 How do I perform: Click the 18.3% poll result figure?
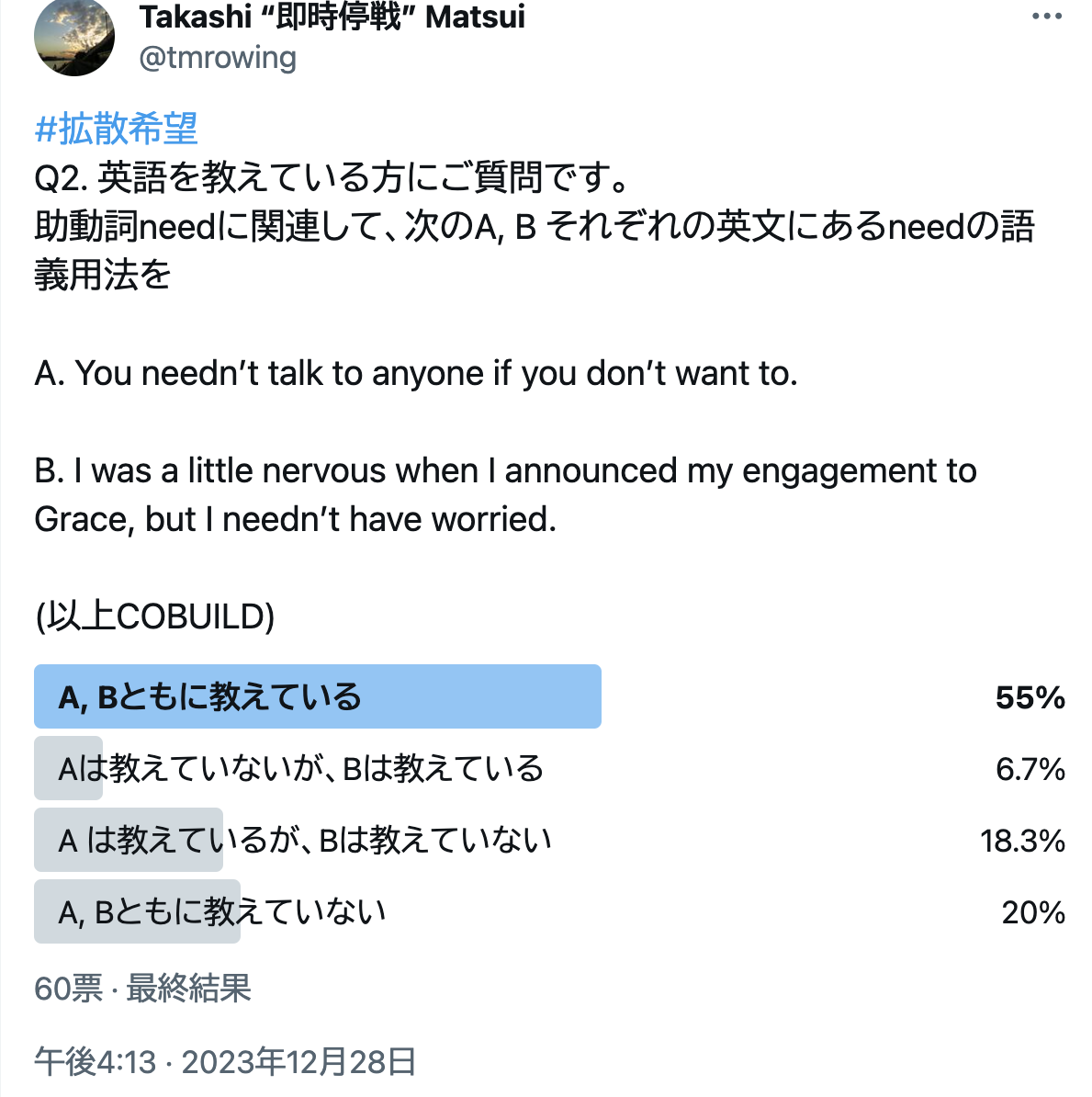(x=1022, y=841)
